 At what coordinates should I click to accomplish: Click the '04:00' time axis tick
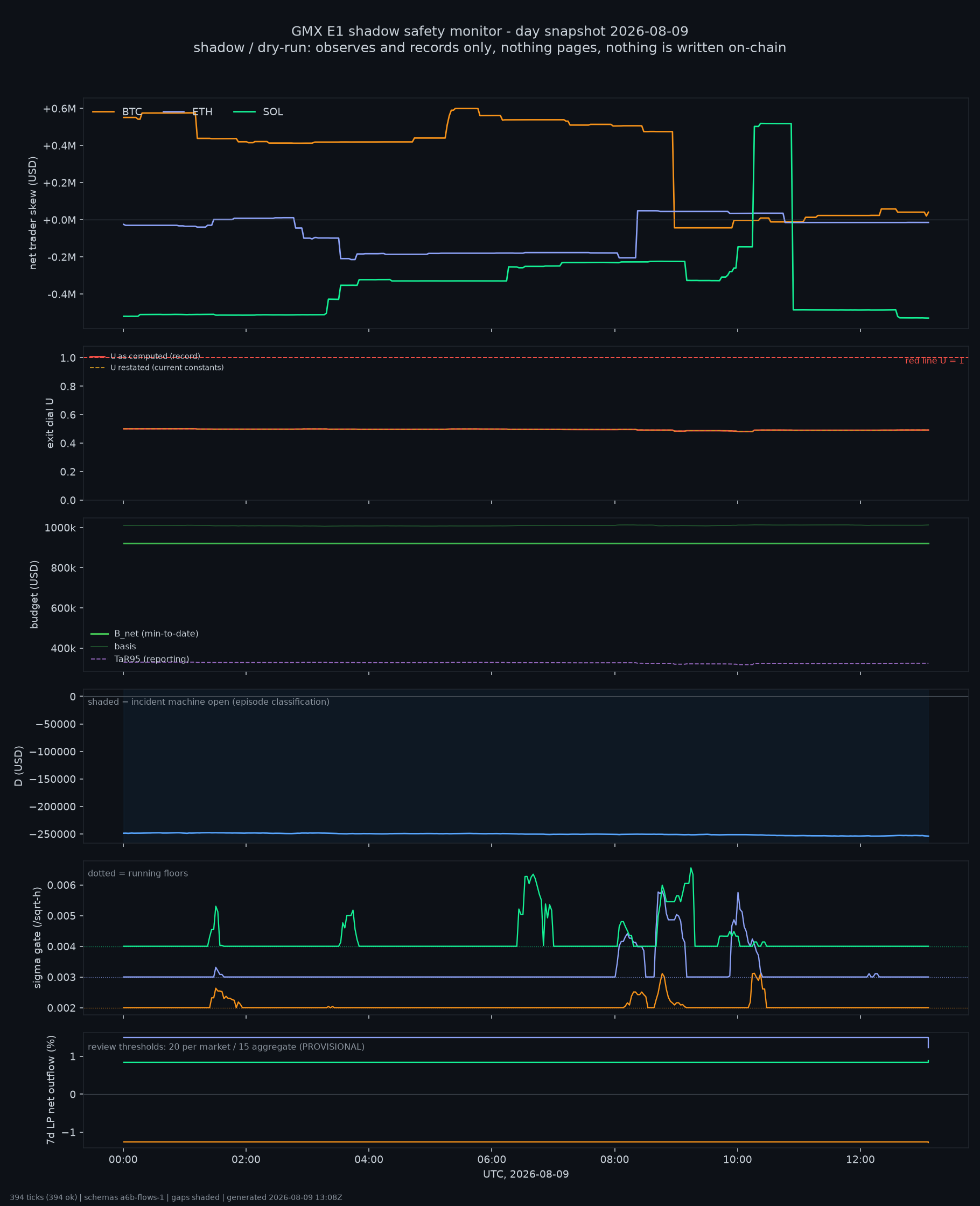(x=369, y=1159)
